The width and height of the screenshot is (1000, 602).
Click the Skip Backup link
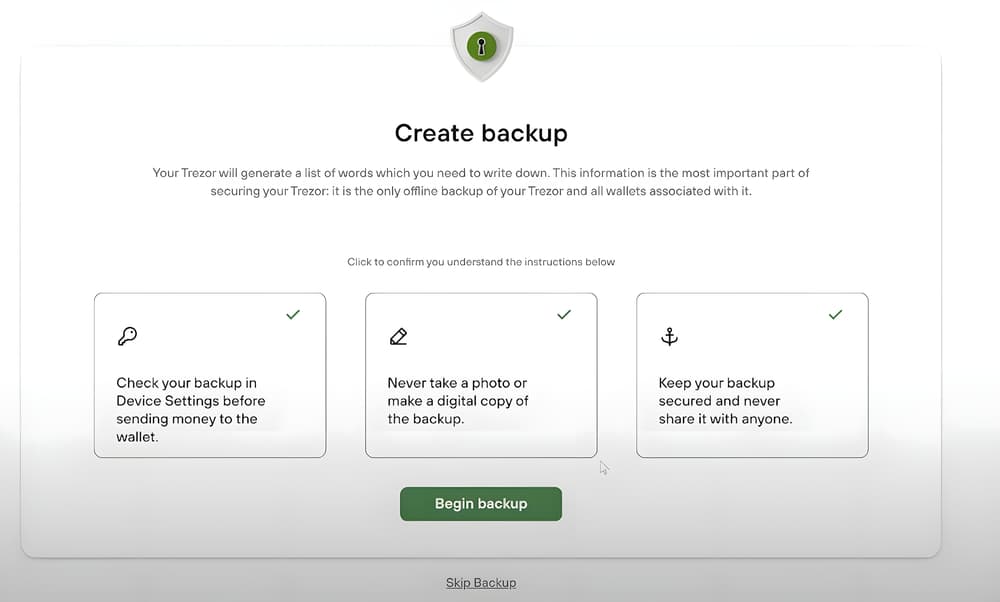coord(481,583)
